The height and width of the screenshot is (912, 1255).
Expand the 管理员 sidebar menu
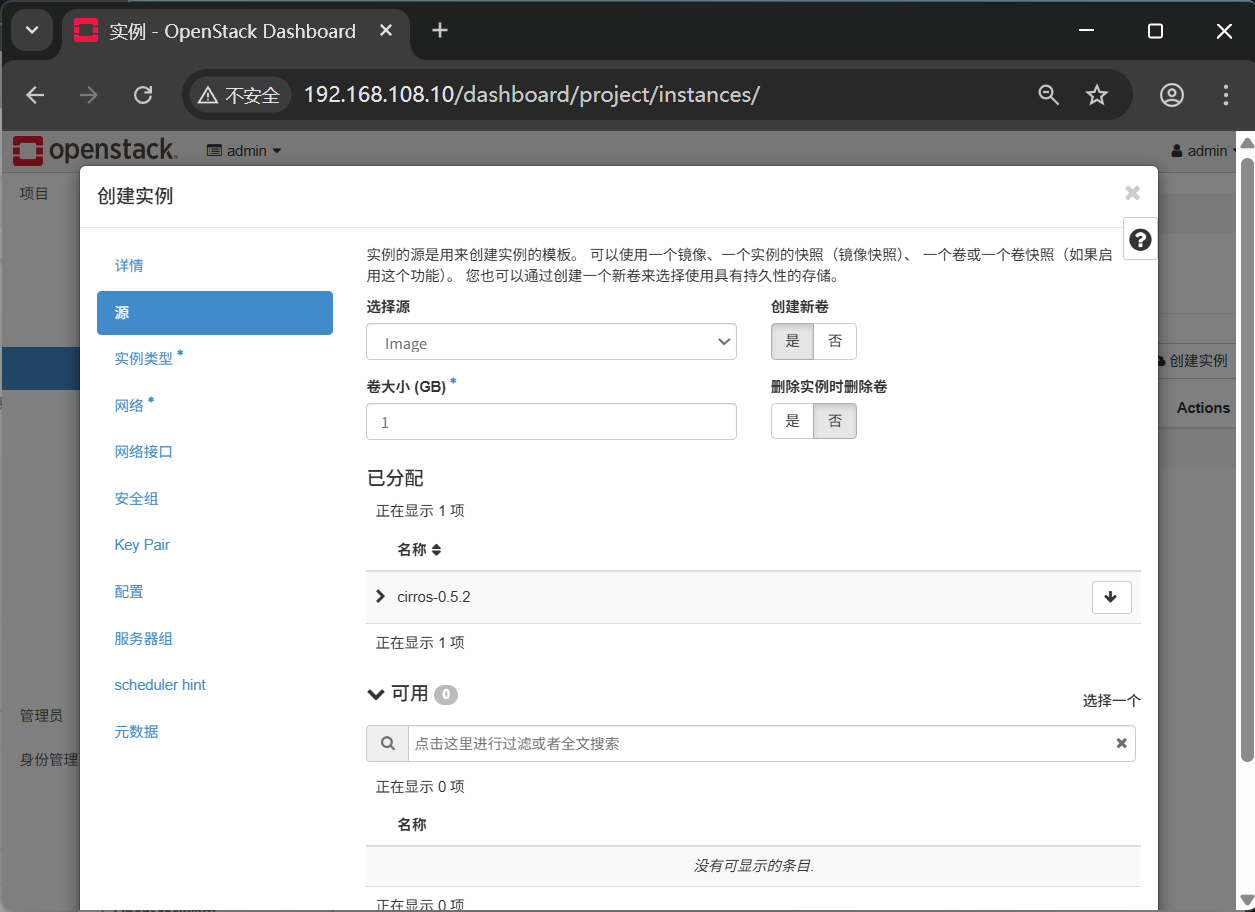(x=41, y=716)
